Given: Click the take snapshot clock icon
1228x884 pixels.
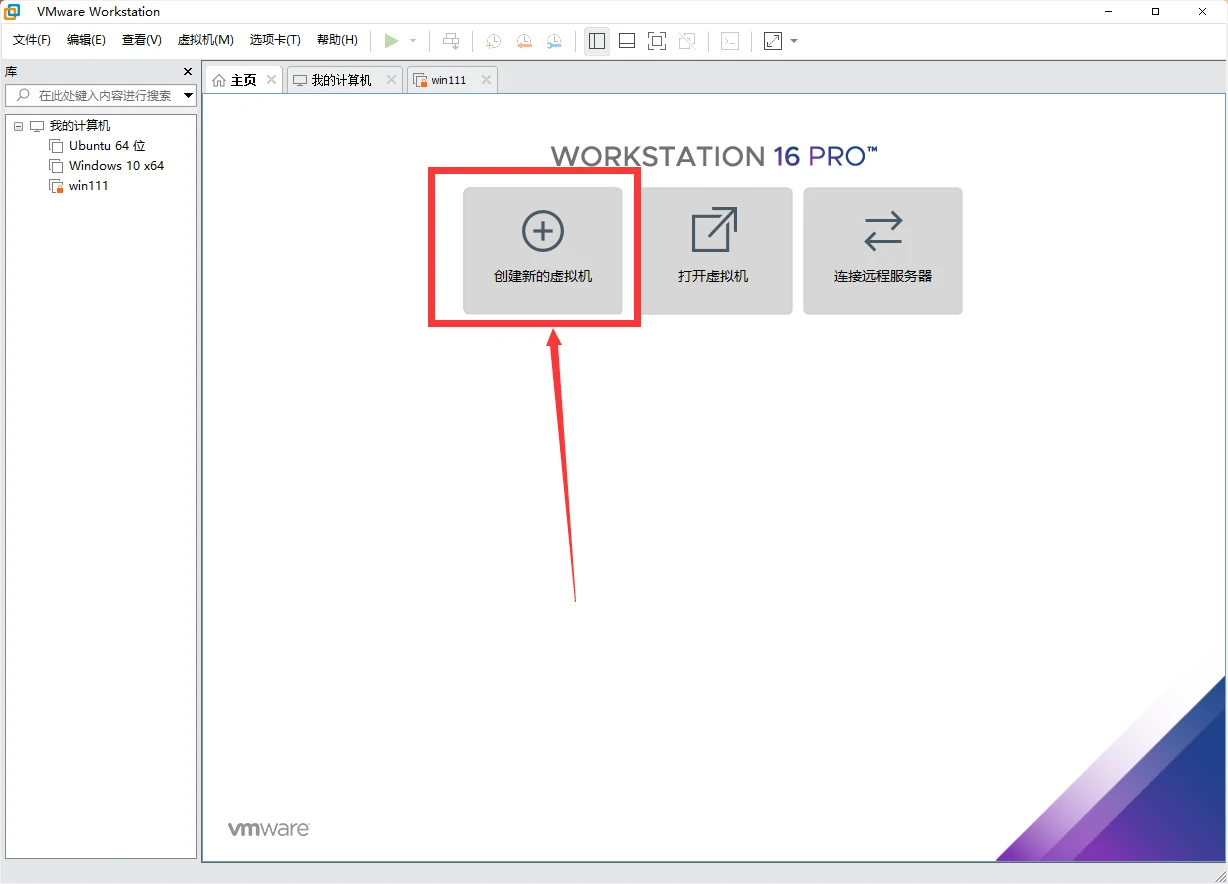Looking at the screenshot, I should 493,41.
